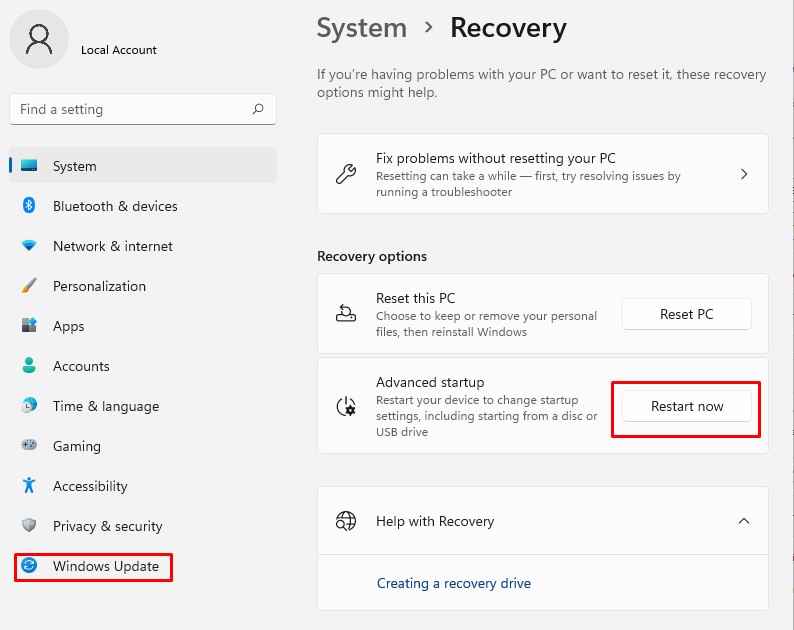Click the Privacy & security shield icon

pos(29,526)
